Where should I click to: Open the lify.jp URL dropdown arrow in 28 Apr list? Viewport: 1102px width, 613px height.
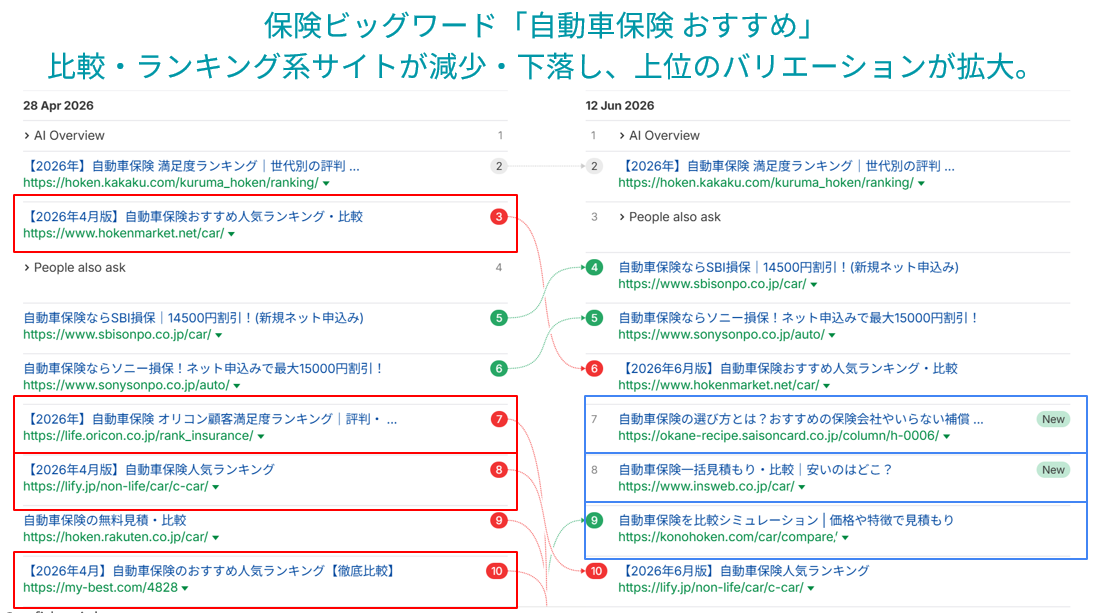point(216,487)
